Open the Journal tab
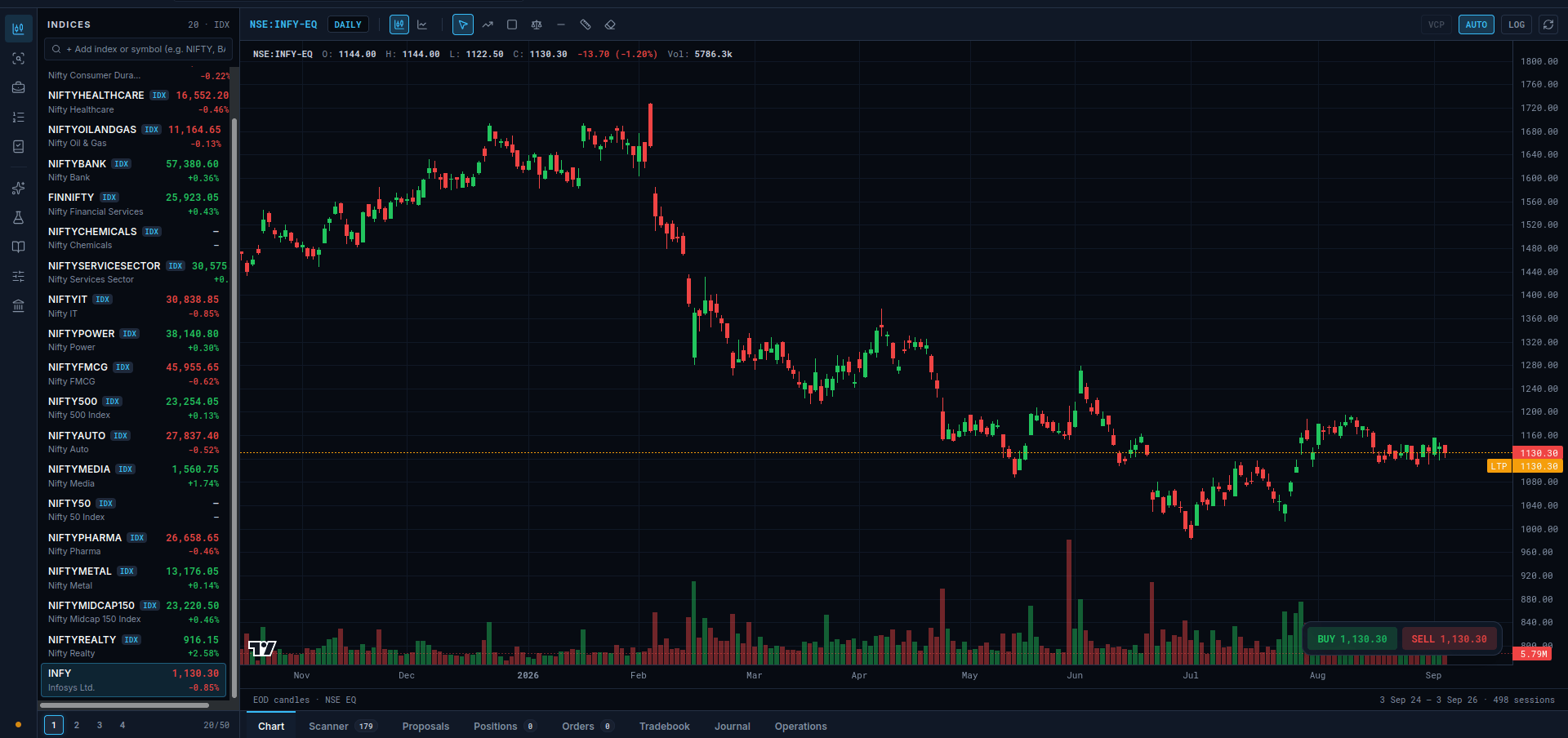 (x=733, y=726)
